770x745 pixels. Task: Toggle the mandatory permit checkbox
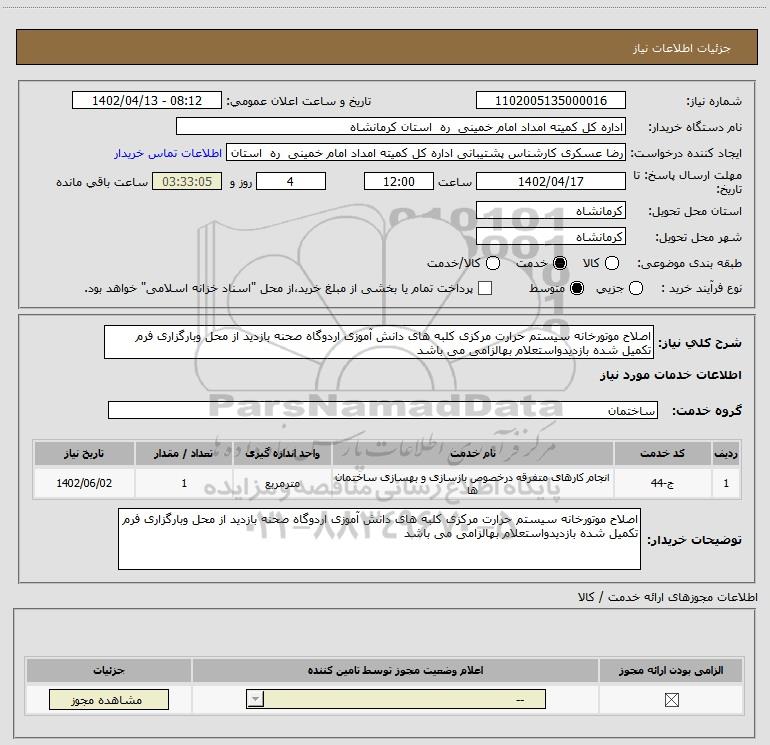point(671,700)
